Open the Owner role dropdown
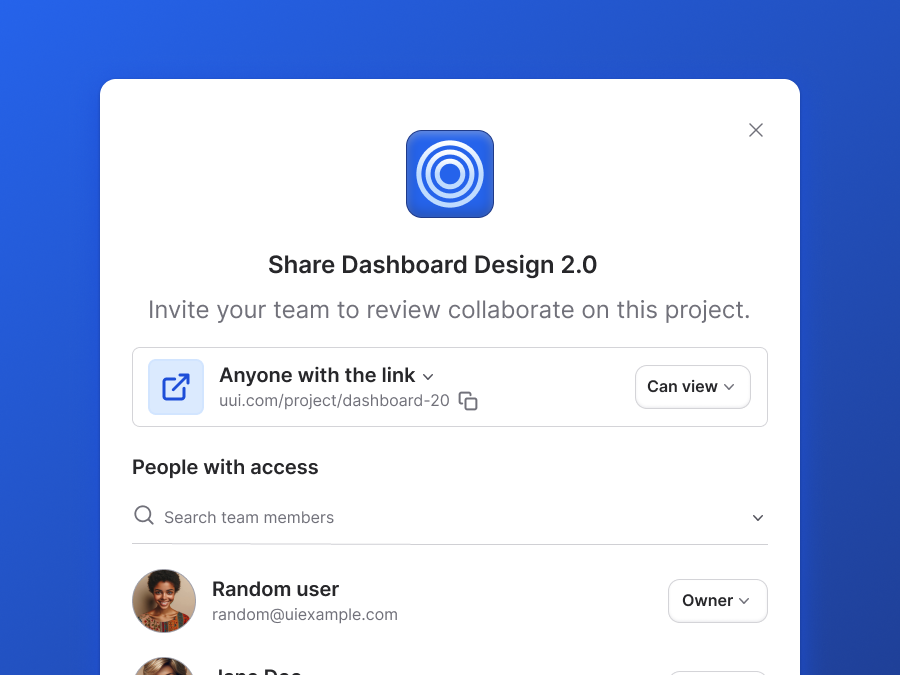Screen dimensions: 900x675 point(717,600)
